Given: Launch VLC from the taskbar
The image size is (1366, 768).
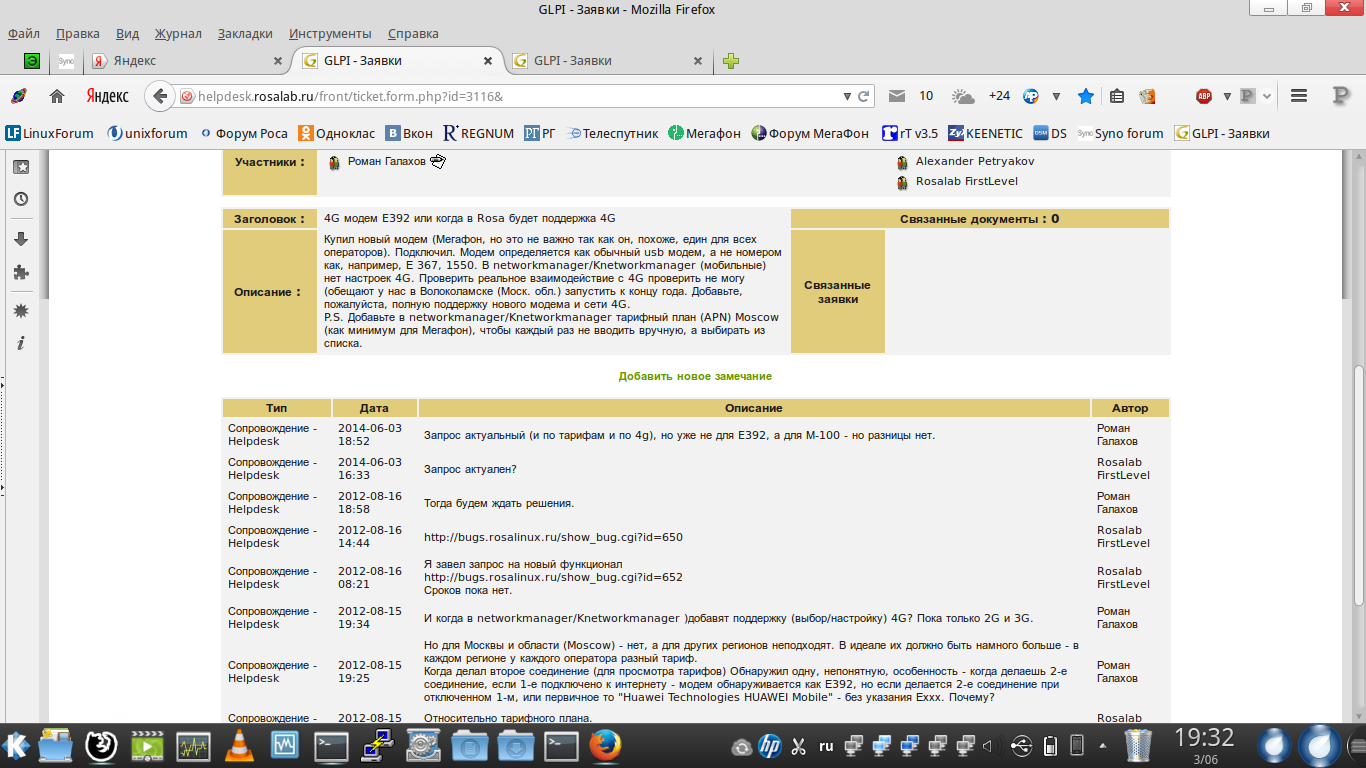Looking at the screenshot, I should click(238, 745).
